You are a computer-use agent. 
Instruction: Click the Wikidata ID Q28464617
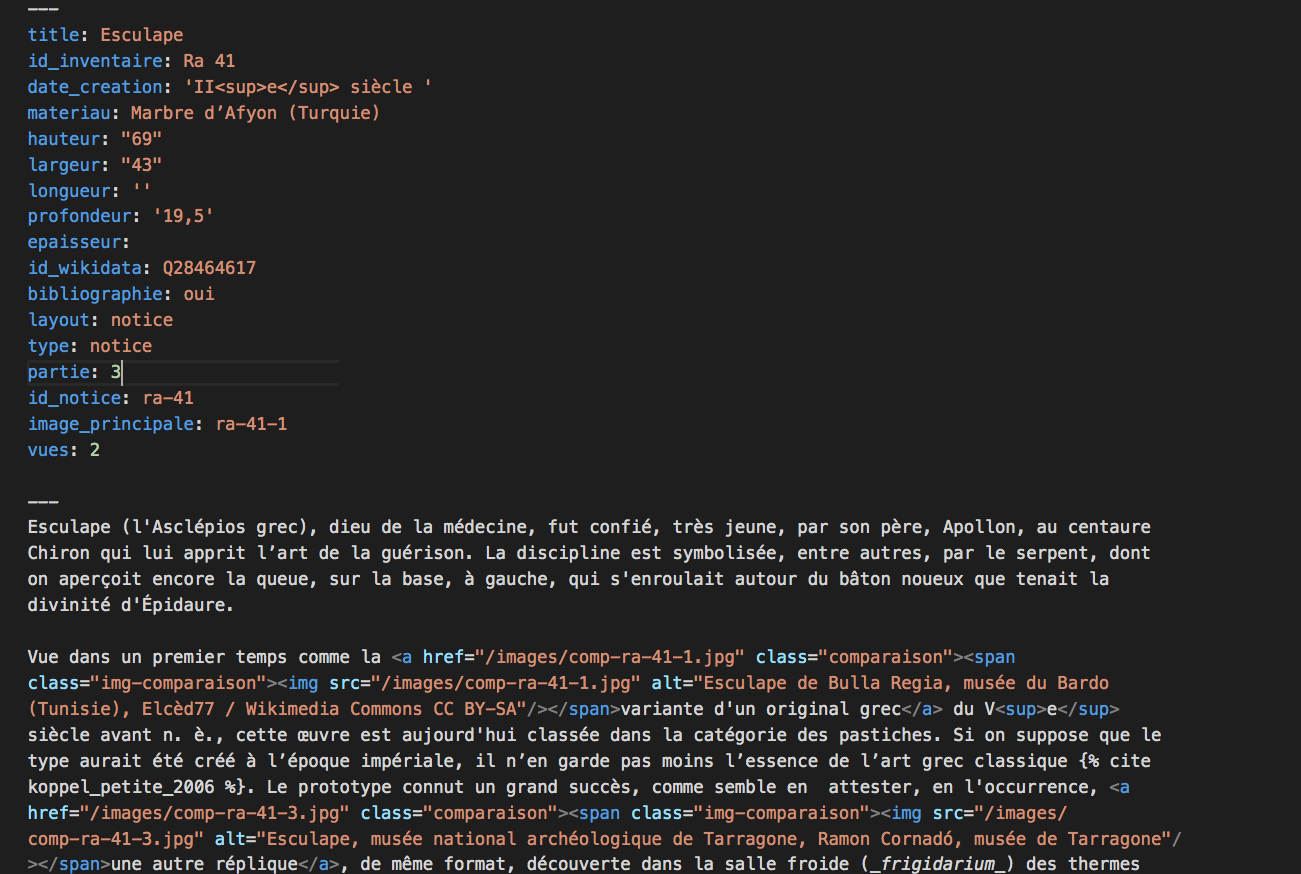point(209,268)
